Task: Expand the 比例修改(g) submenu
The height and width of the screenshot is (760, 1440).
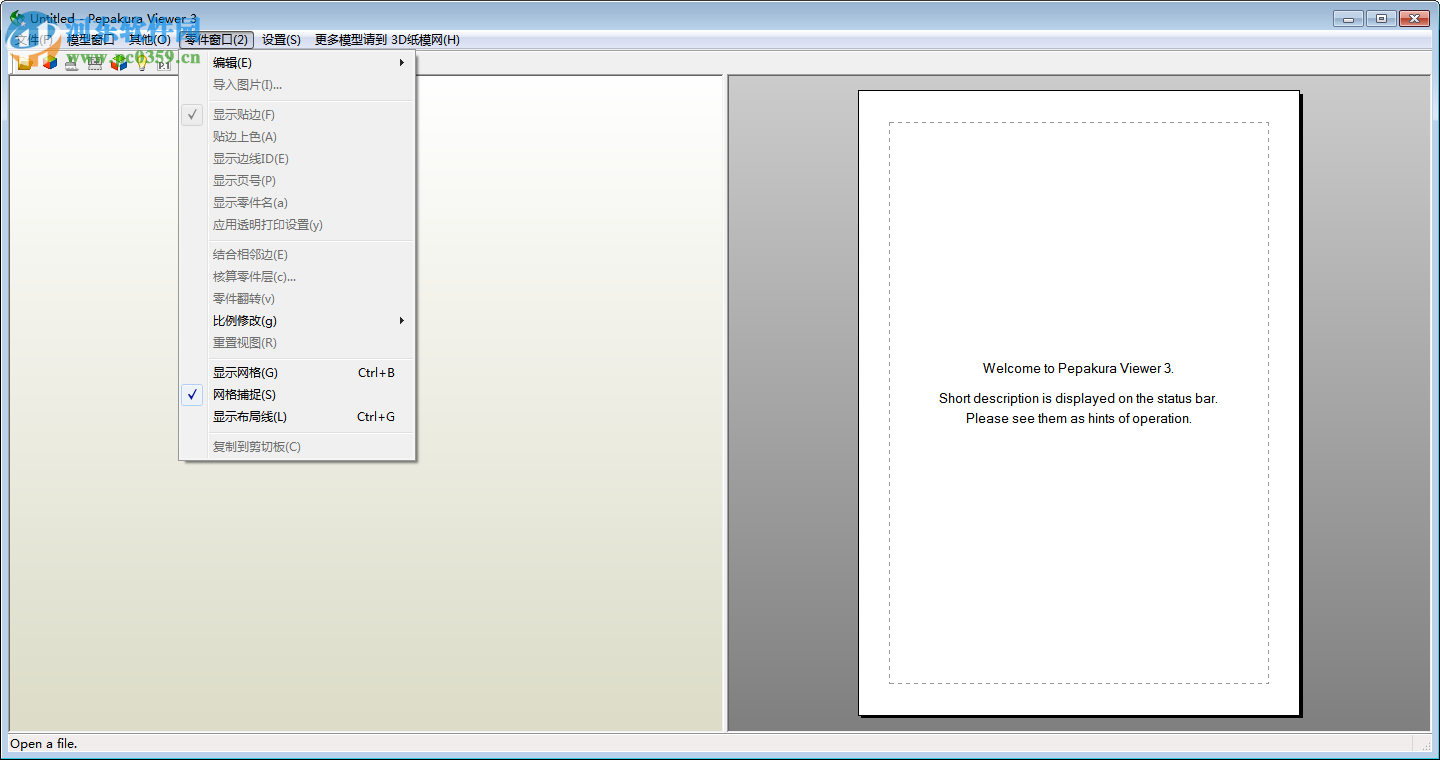Action: click(x=297, y=321)
